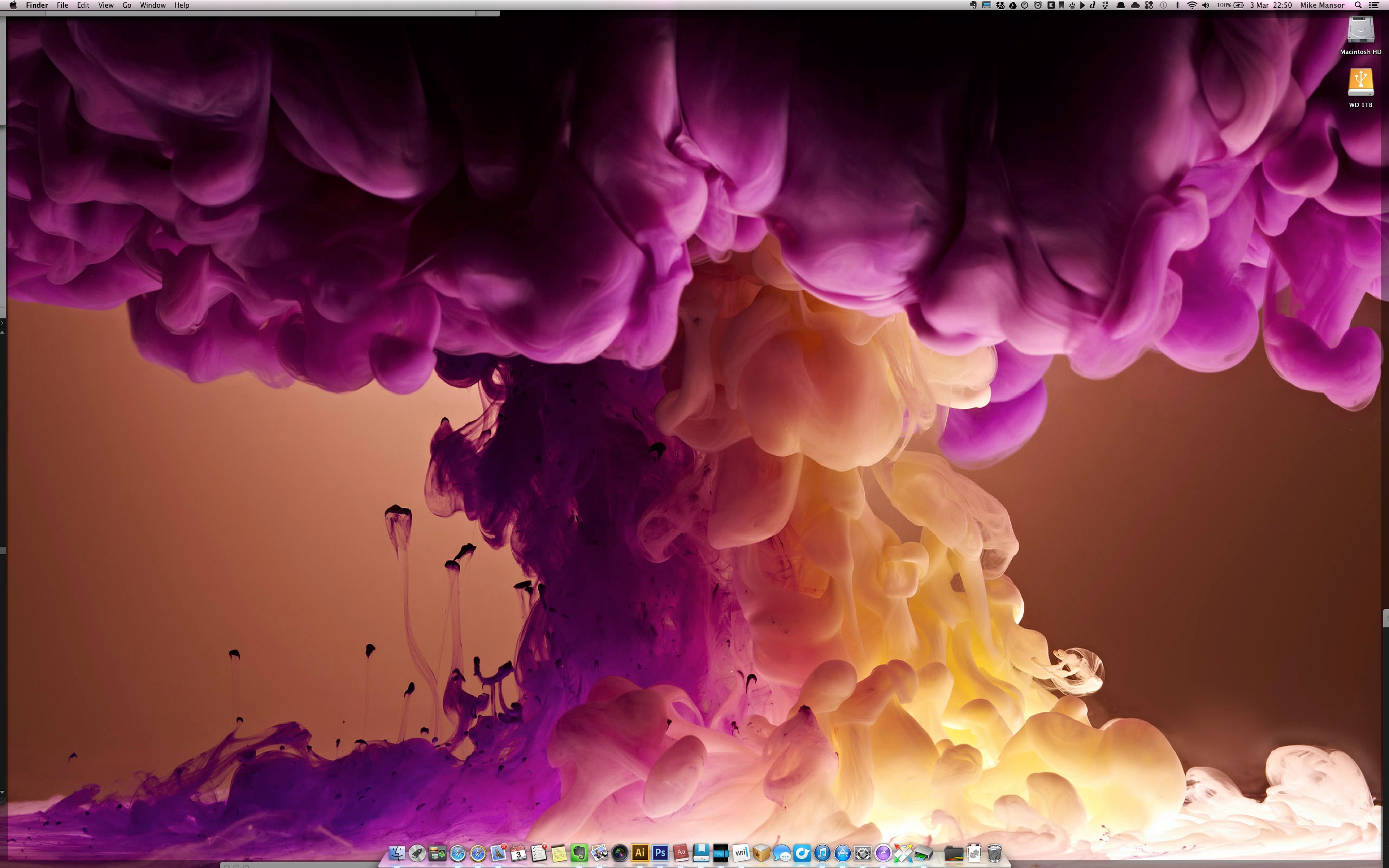The width and height of the screenshot is (1389, 868).
Task: Open Messages chat bubble icon in Dock
Action: click(x=781, y=853)
